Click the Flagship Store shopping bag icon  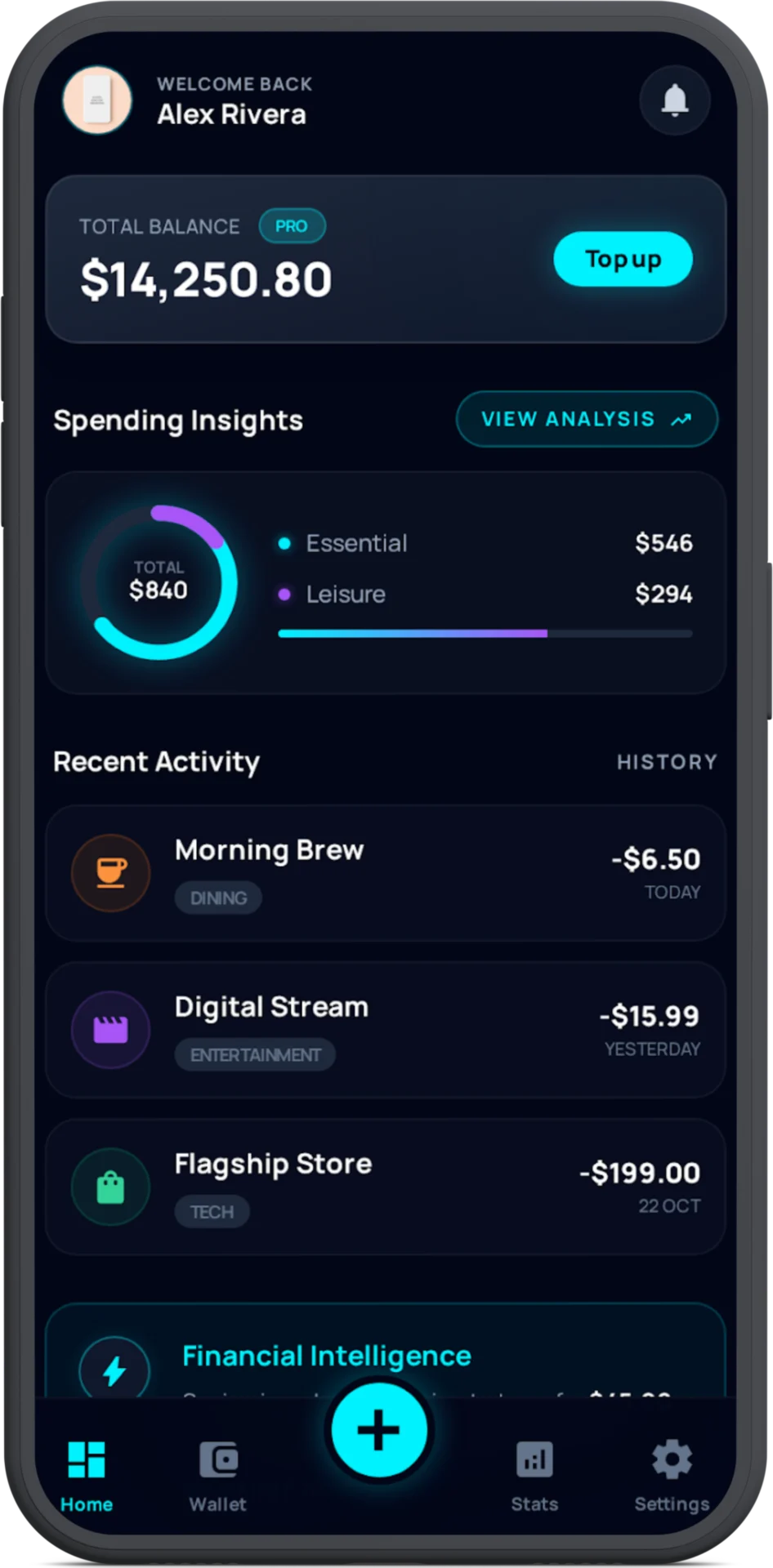(x=110, y=1187)
